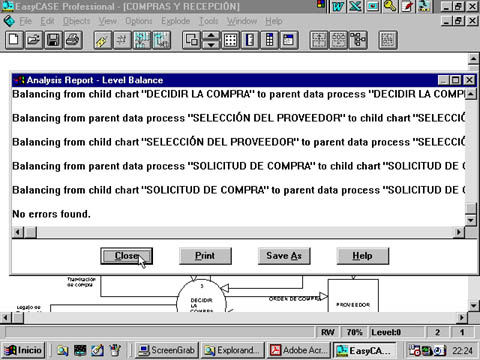Select the dotted grid toolbar icon

[x=230, y=40]
